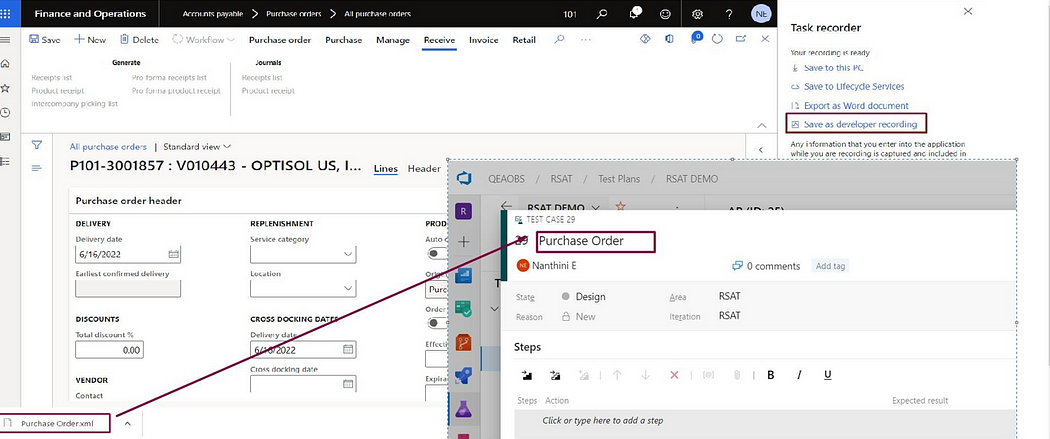Click the plus icon in DevOps sidebar

tap(463, 242)
